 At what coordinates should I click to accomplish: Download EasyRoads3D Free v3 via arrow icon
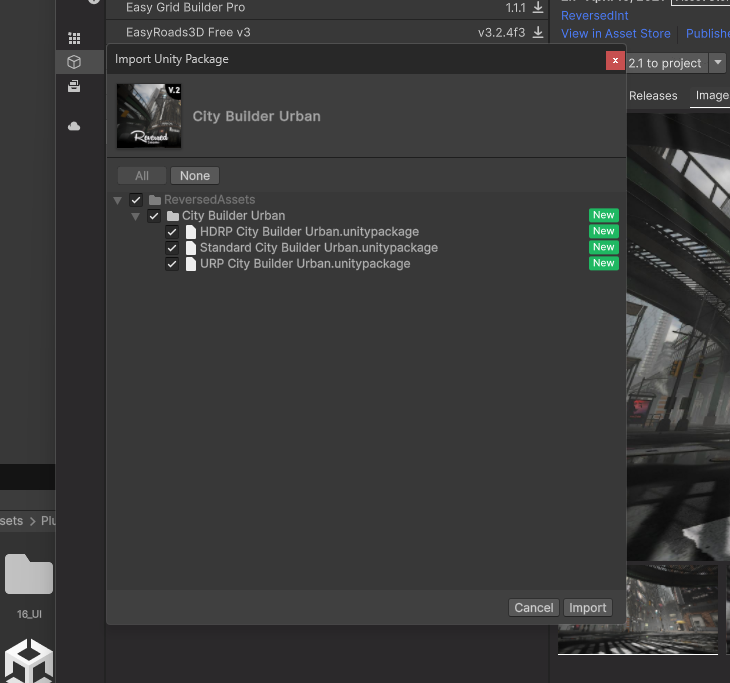click(538, 33)
